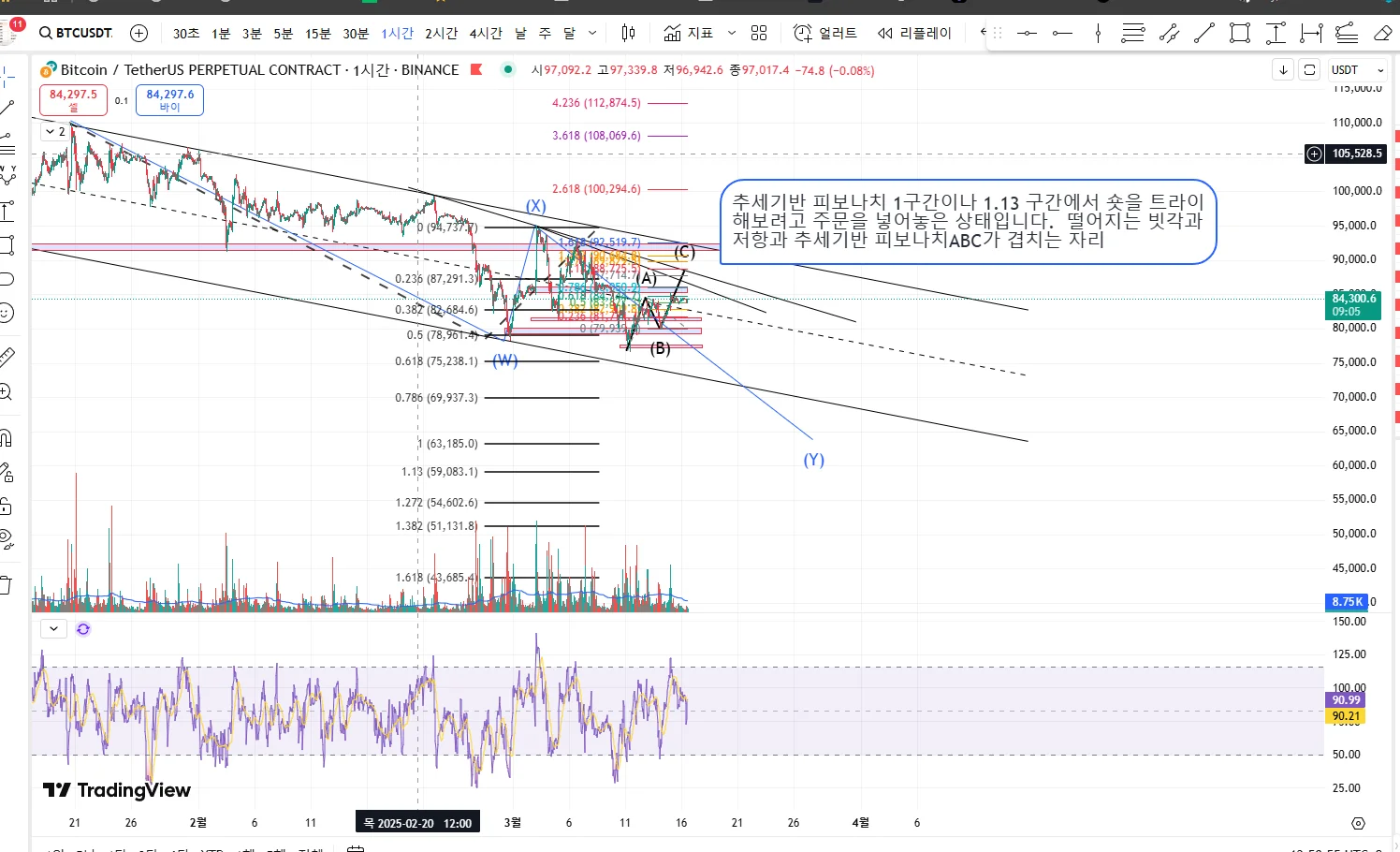1400x852 pixels.
Task: Collapse the oscillator pane legend chevron
Action: pos(53,629)
